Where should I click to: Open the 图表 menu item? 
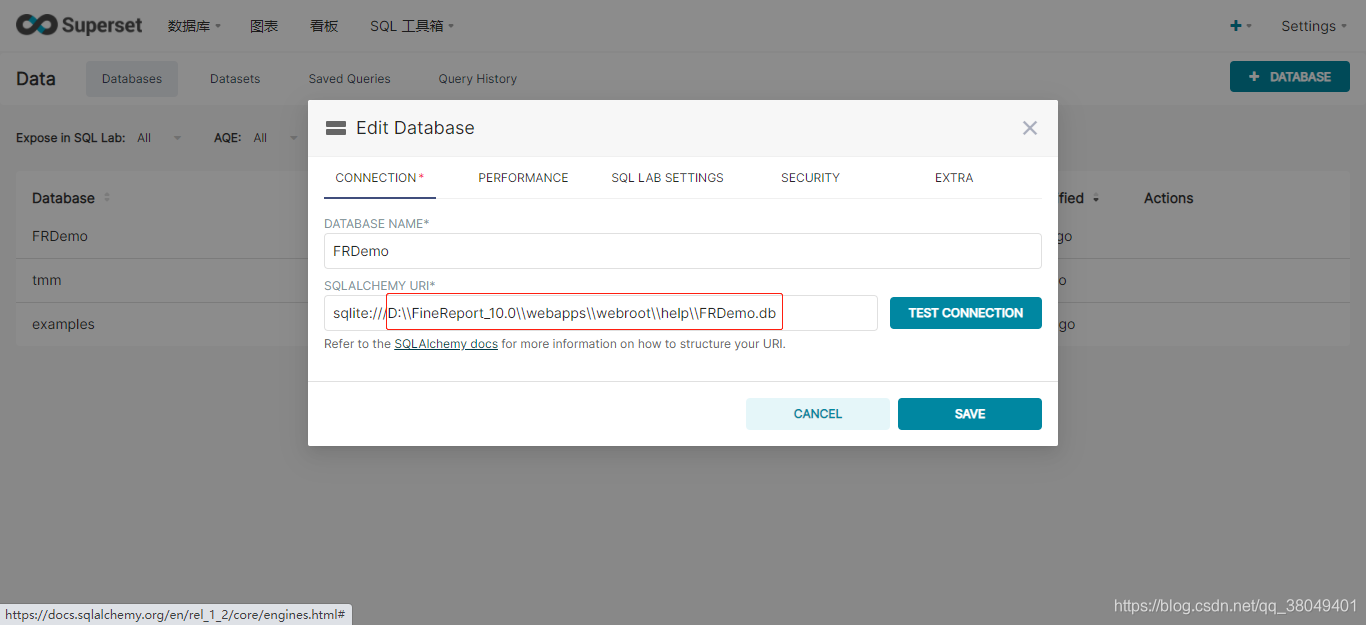pos(264,26)
